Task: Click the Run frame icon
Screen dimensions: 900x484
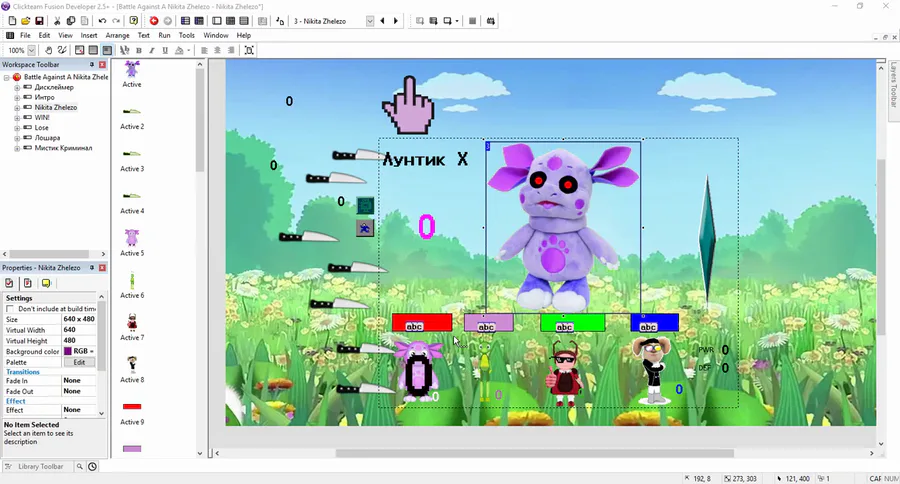Action: click(x=447, y=21)
